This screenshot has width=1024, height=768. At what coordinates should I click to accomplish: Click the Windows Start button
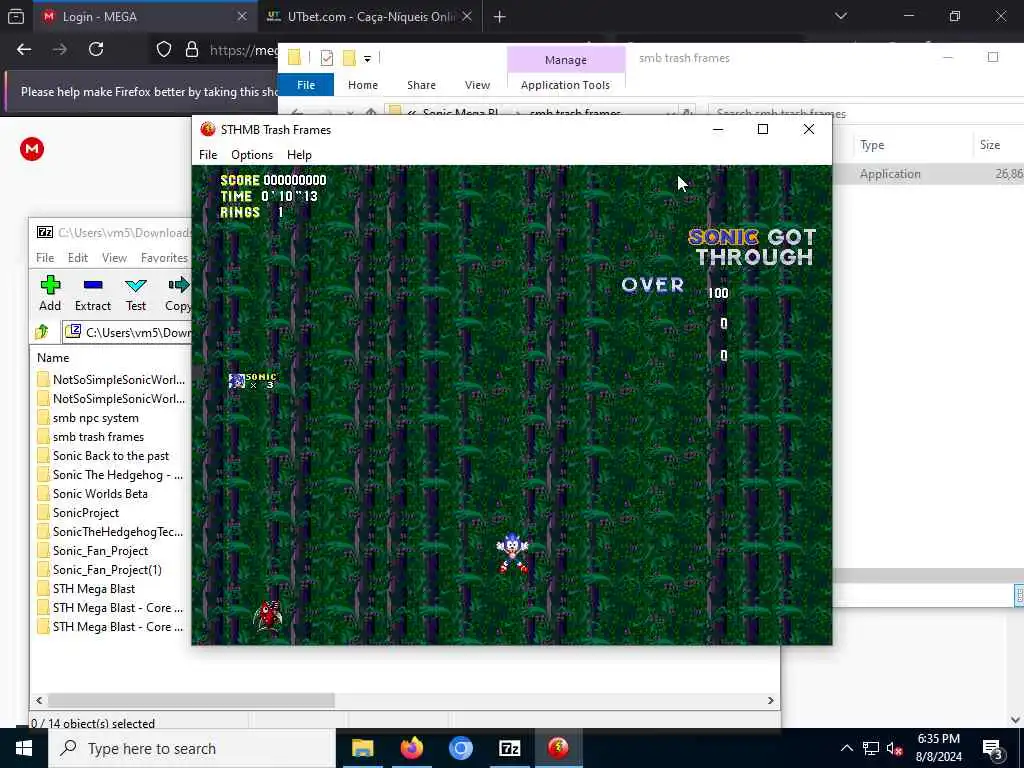24,748
